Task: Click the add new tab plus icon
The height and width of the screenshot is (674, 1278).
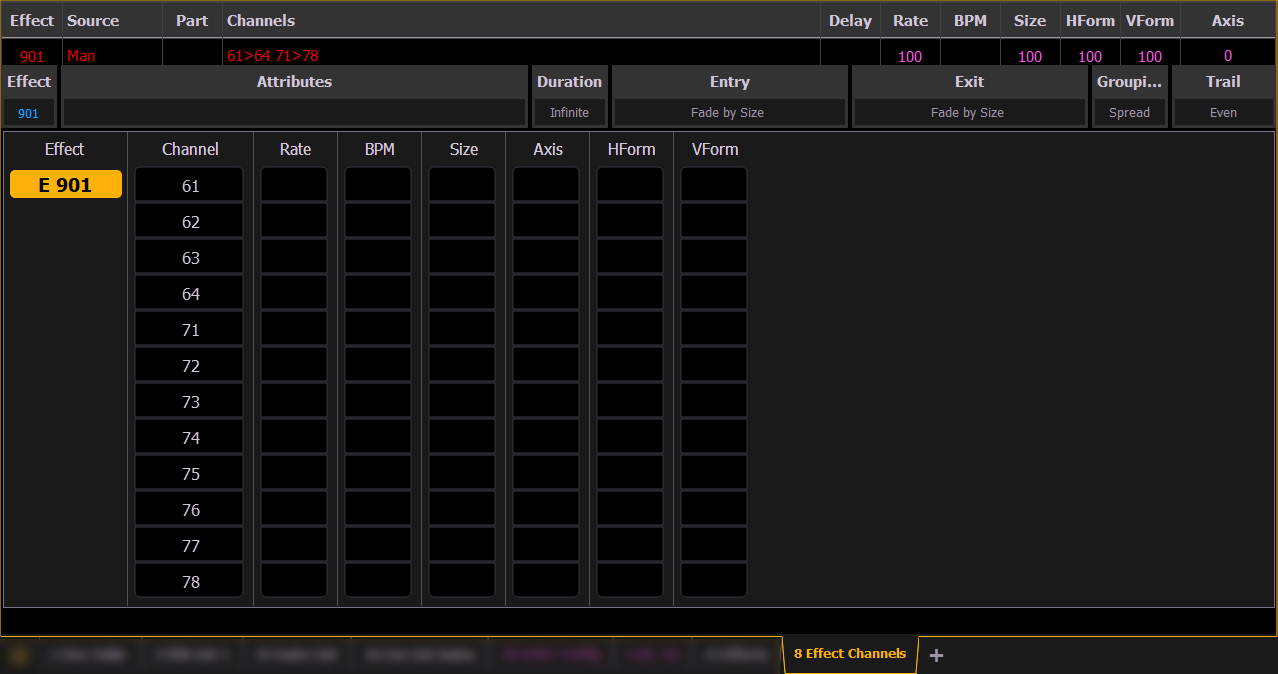Action: coord(936,655)
